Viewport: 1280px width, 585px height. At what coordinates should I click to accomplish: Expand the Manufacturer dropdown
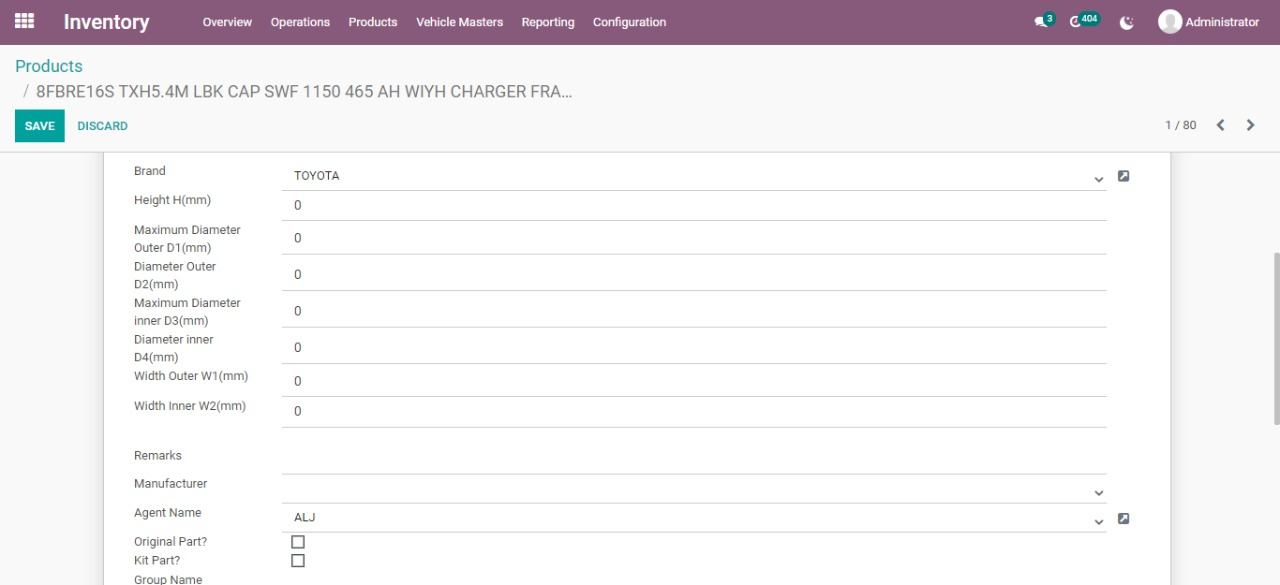pos(1098,493)
